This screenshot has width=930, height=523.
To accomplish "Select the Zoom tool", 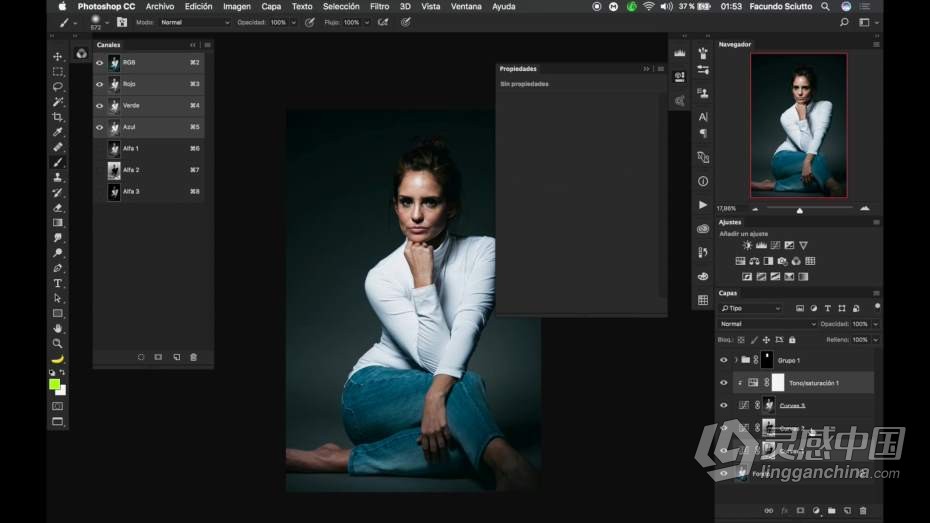I will pyautogui.click(x=58, y=343).
